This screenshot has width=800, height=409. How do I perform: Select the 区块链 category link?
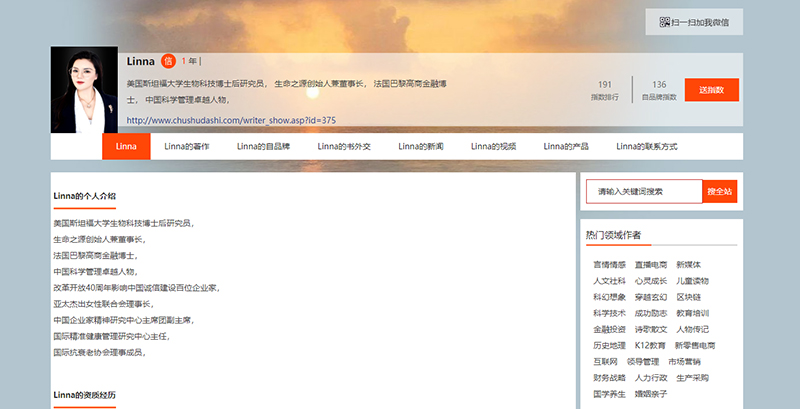click(688, 297)
